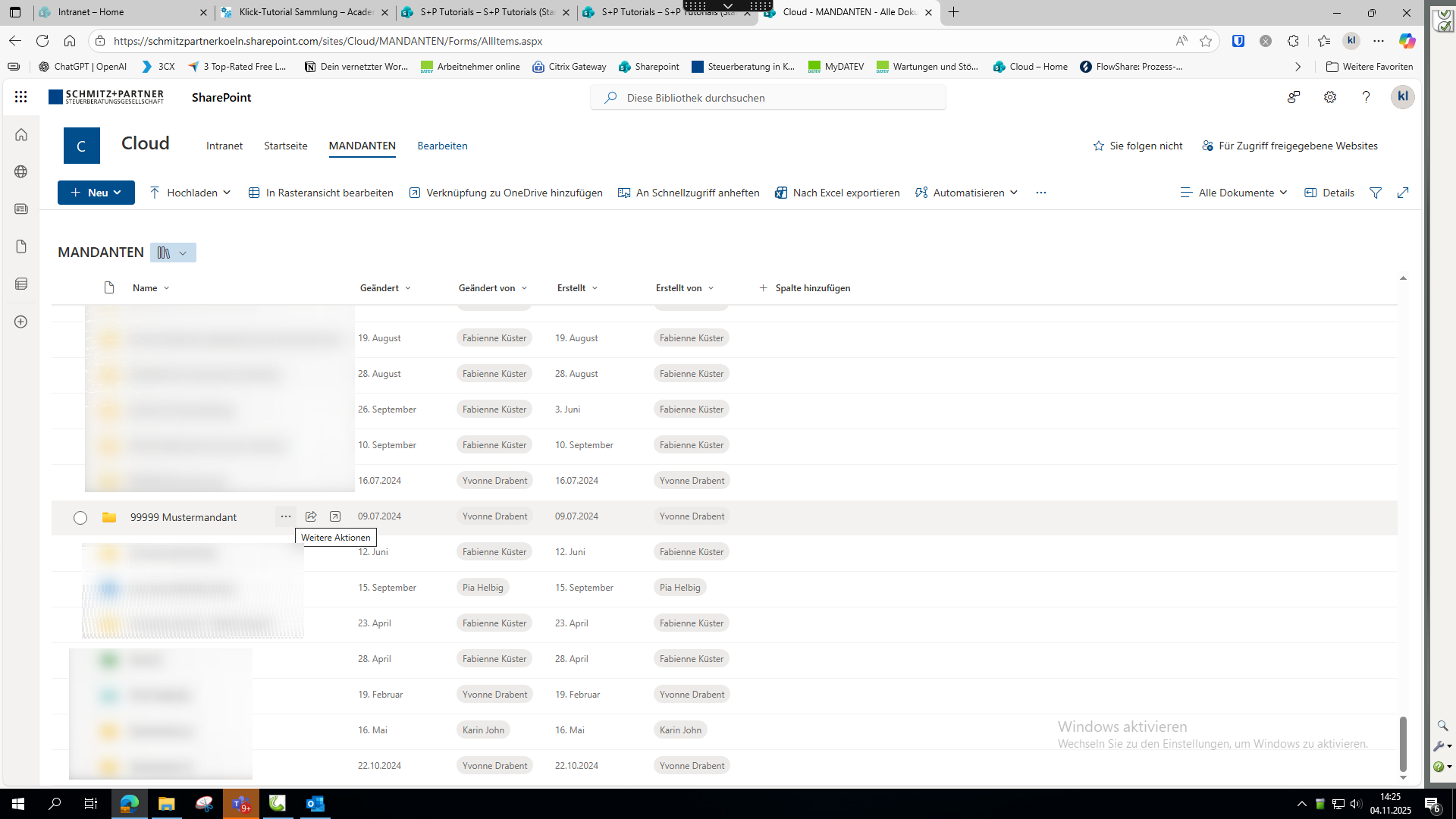
Task: Open the Create site plus icon in sidebar
Action: (x=21, y=322)
